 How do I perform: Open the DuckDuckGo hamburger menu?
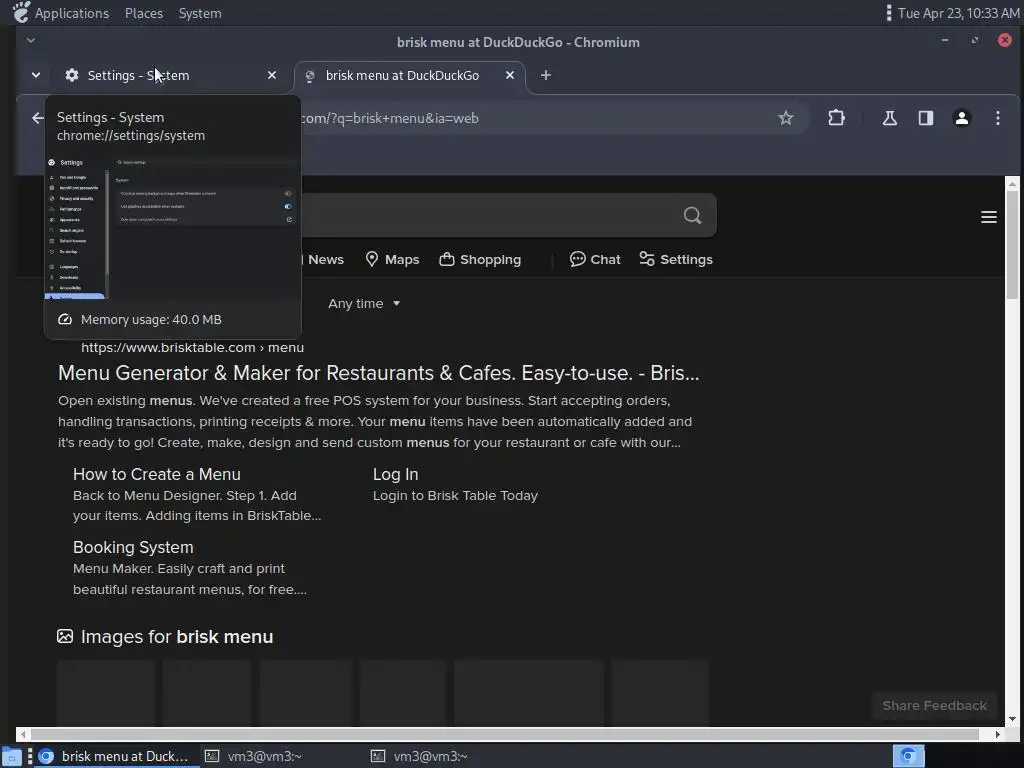coord(989,217)
